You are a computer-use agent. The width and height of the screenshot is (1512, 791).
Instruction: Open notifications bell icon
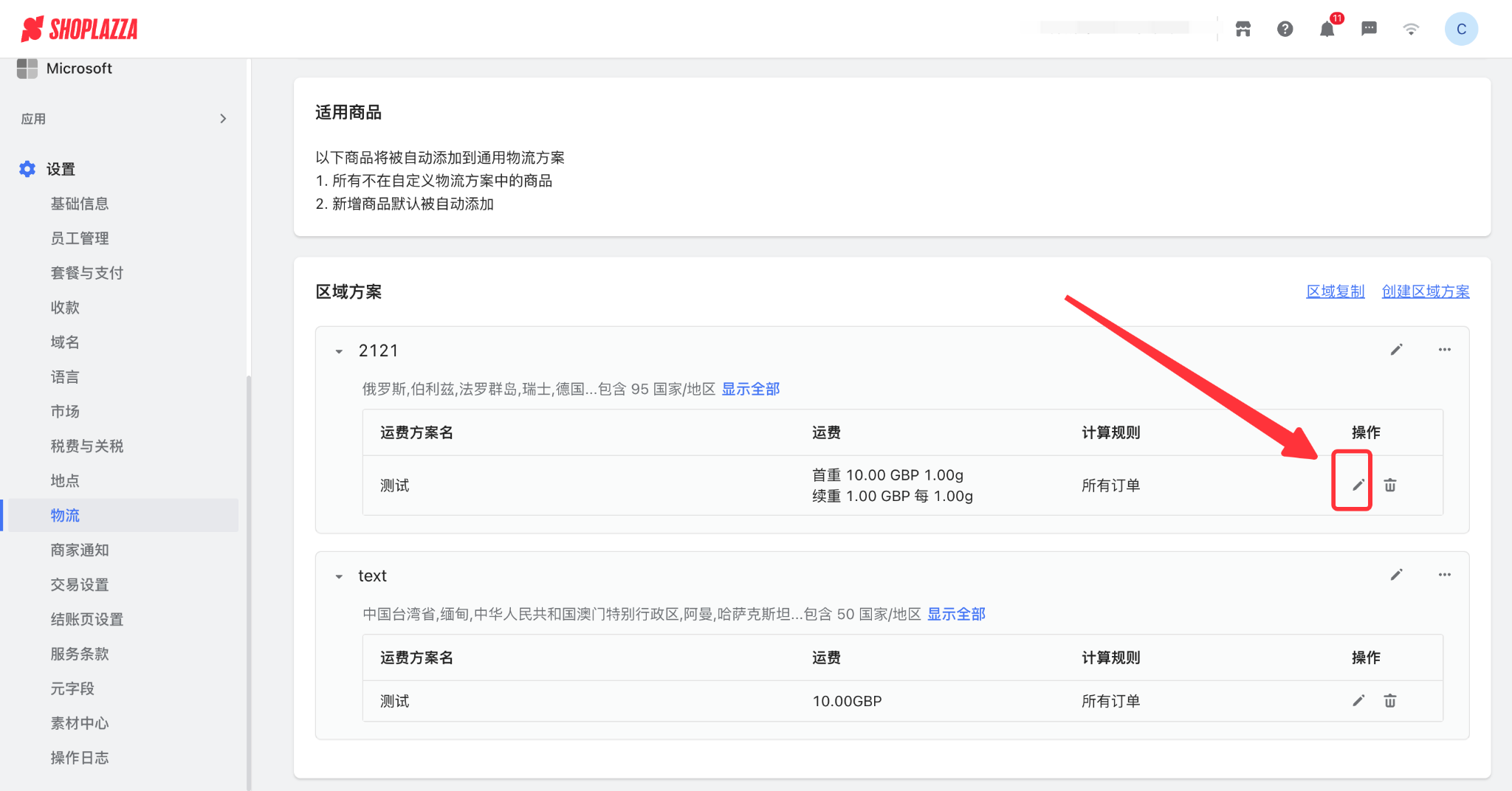point(1327,29)
